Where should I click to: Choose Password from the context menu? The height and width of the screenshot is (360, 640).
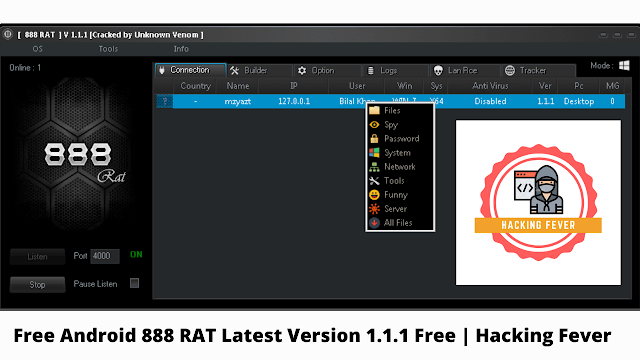(x=400, y=138)
